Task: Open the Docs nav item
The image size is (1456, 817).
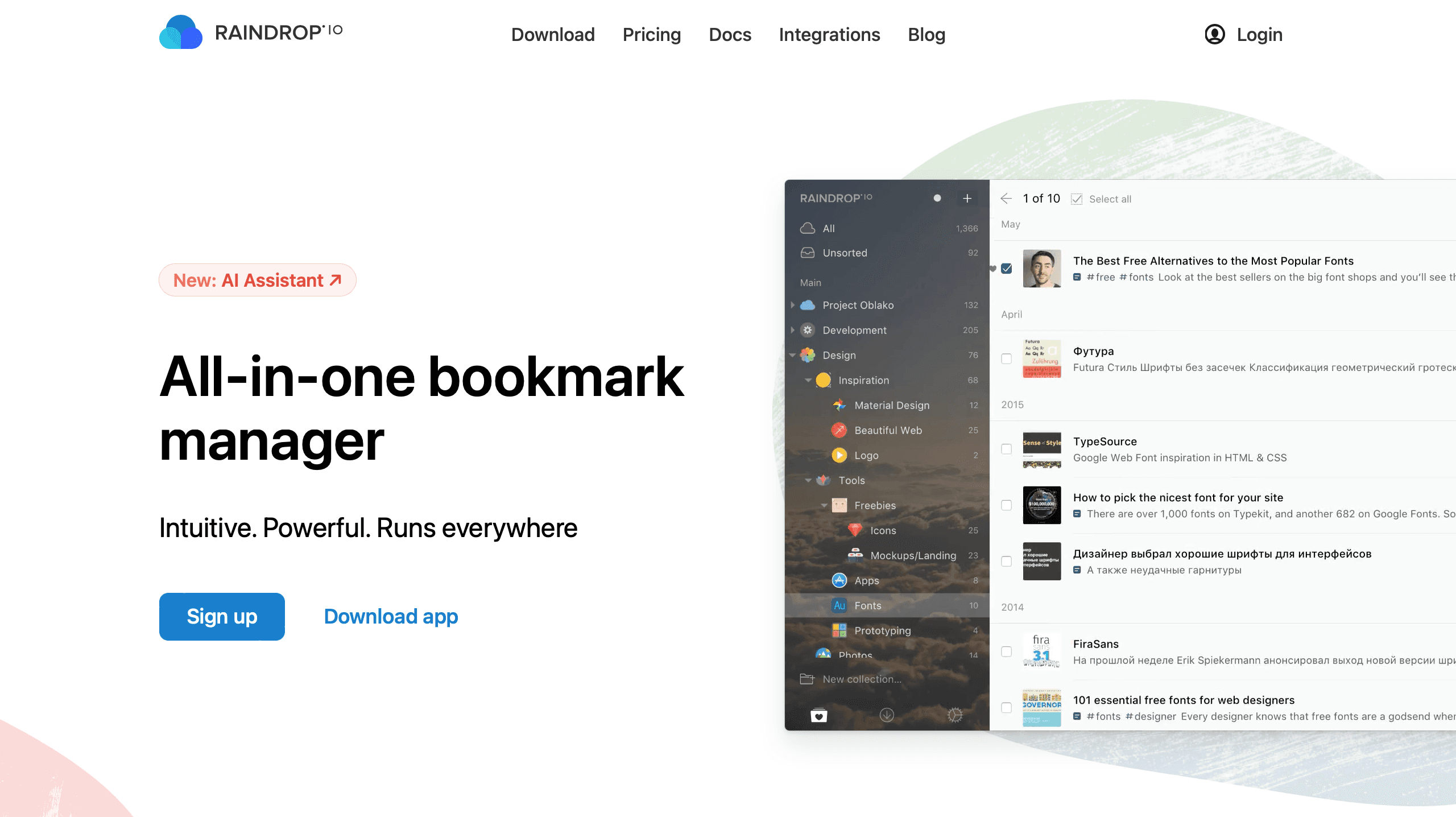Action: coord(730,35)
